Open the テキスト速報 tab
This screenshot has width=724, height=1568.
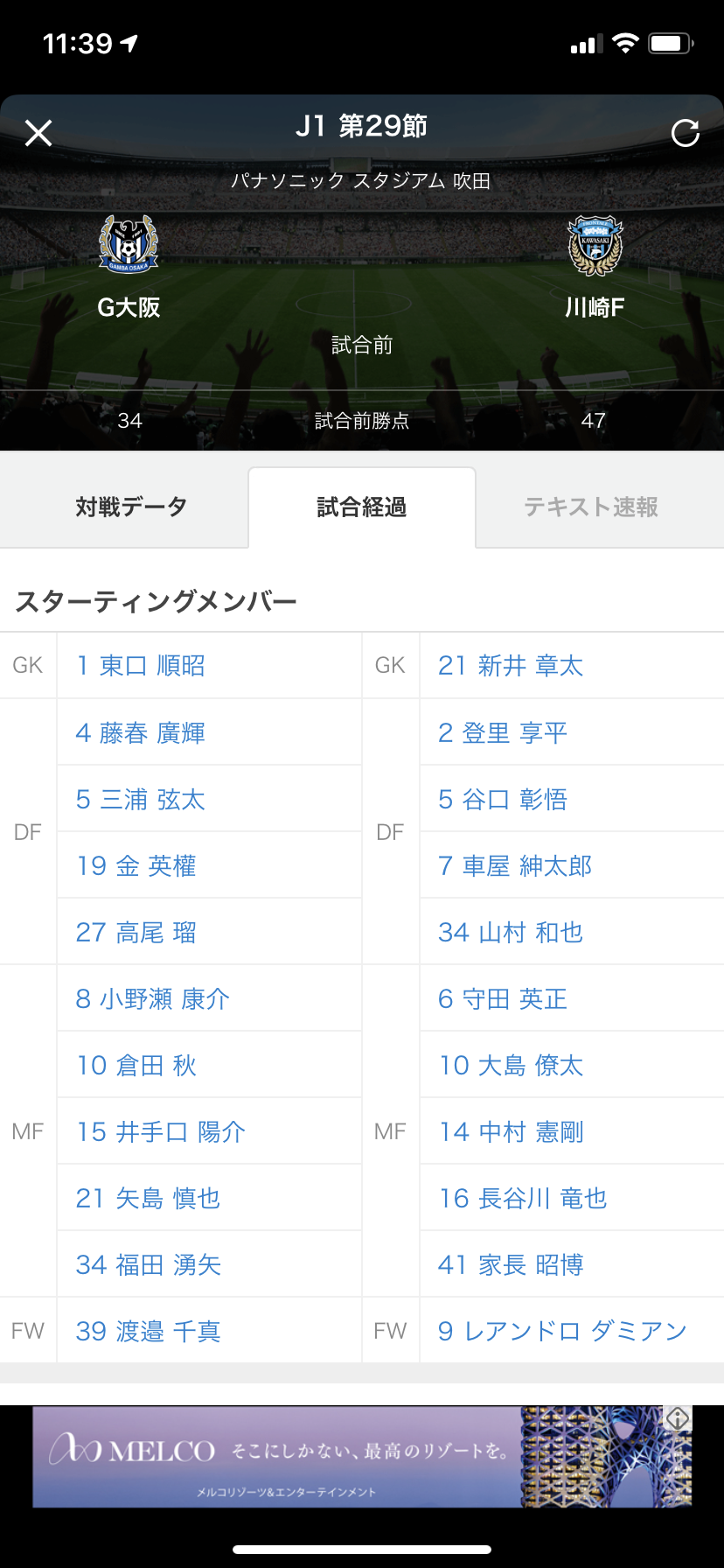[x=591, y=507]
